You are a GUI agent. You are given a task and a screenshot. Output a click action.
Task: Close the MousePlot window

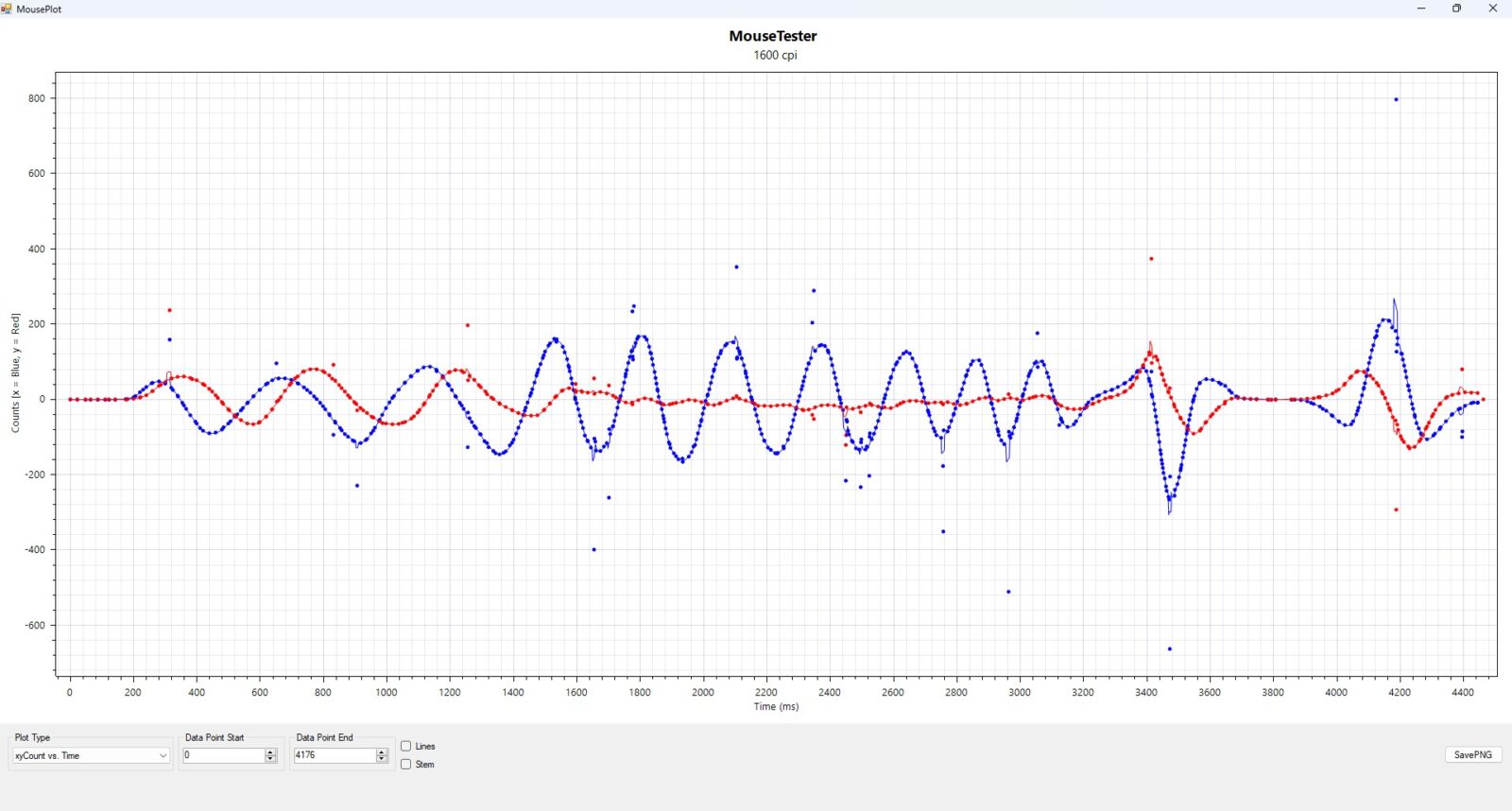pyautogui.click(x=1493, y=9)
